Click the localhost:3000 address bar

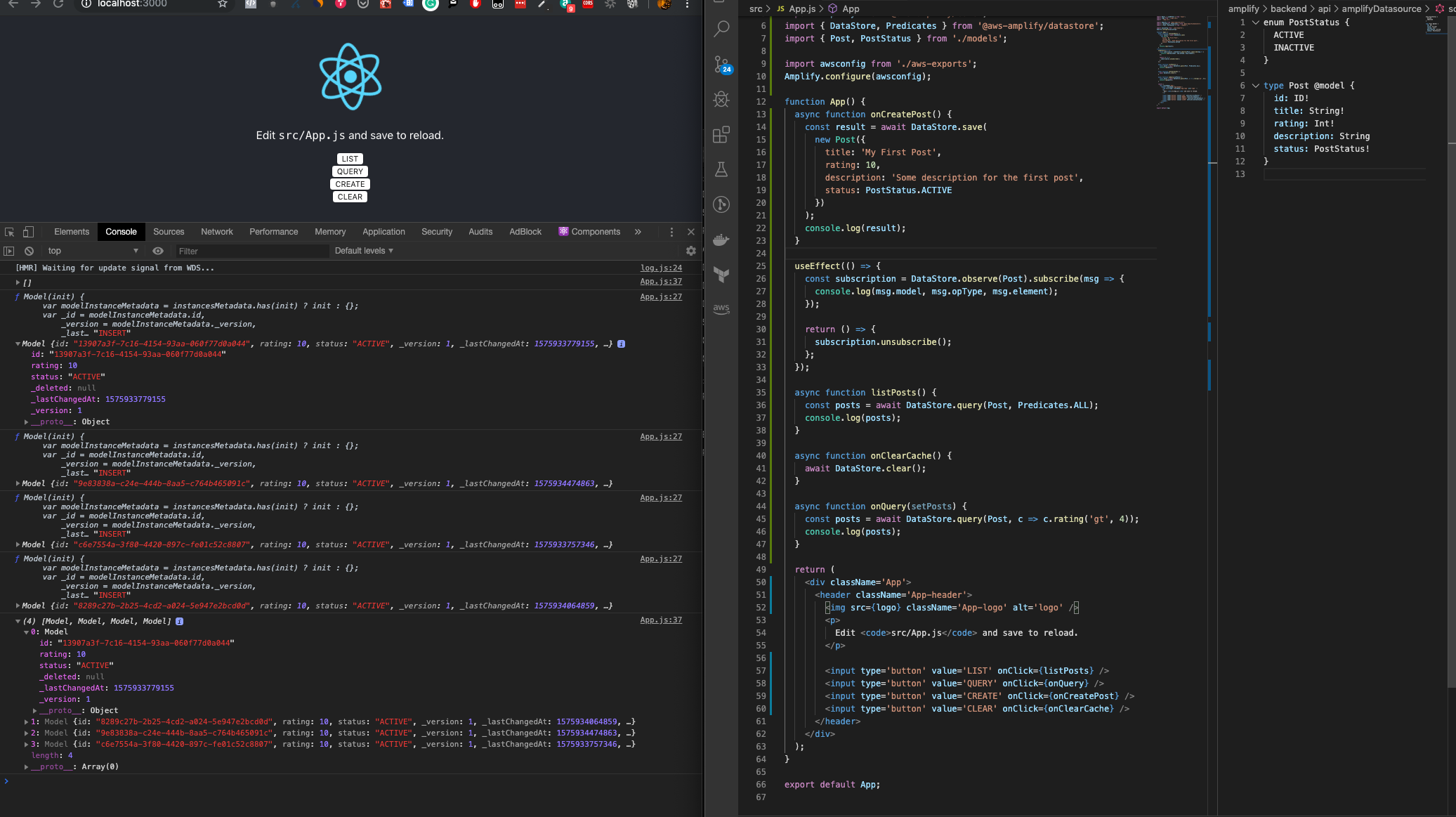[132, 4]
